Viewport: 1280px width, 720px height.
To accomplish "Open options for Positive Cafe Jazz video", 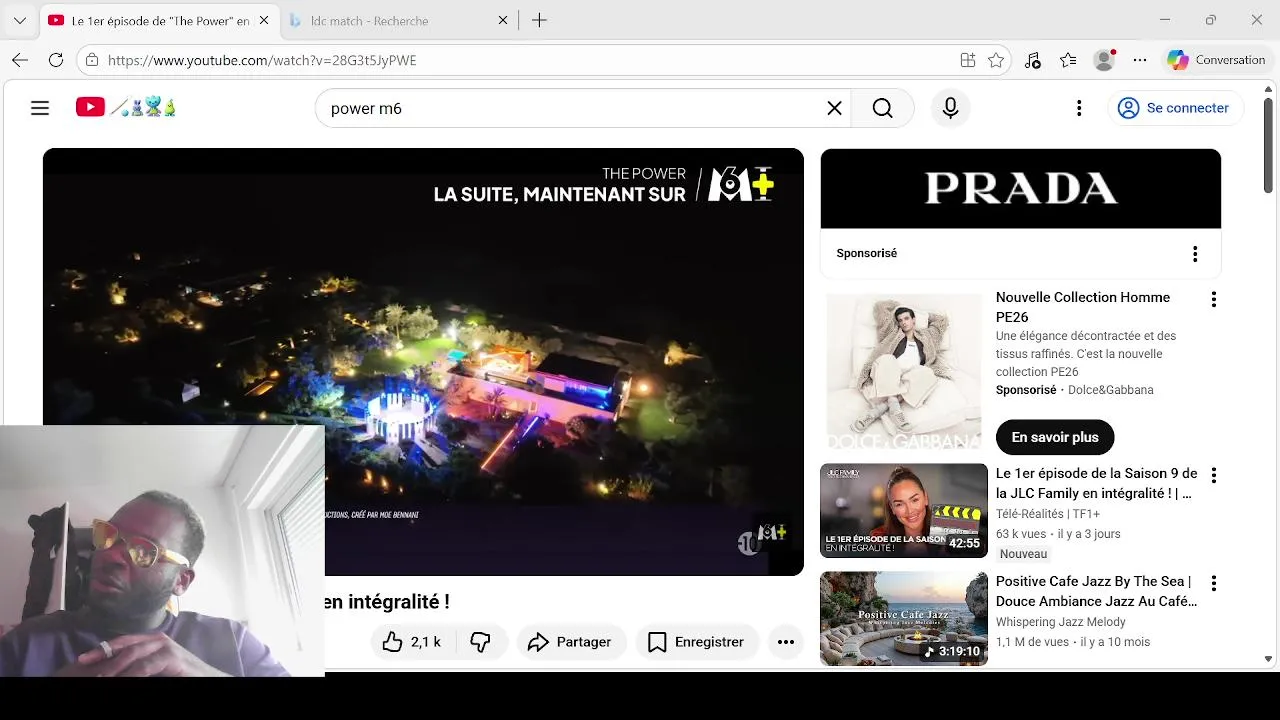I will 1214,583.
